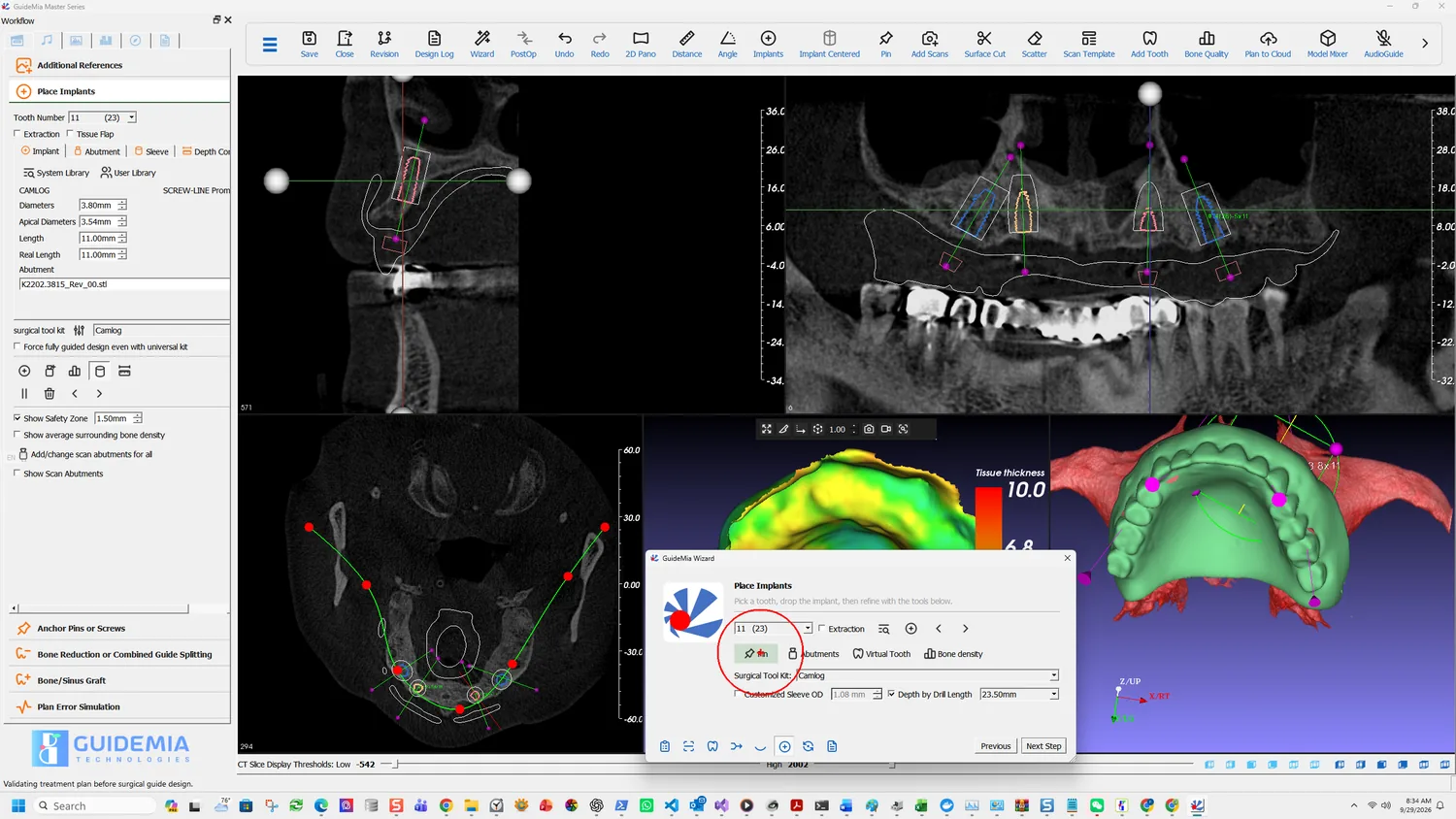1456x819 pixels.
Task: Enable Show average surrounding bone density
Action: tap(17, 435)
